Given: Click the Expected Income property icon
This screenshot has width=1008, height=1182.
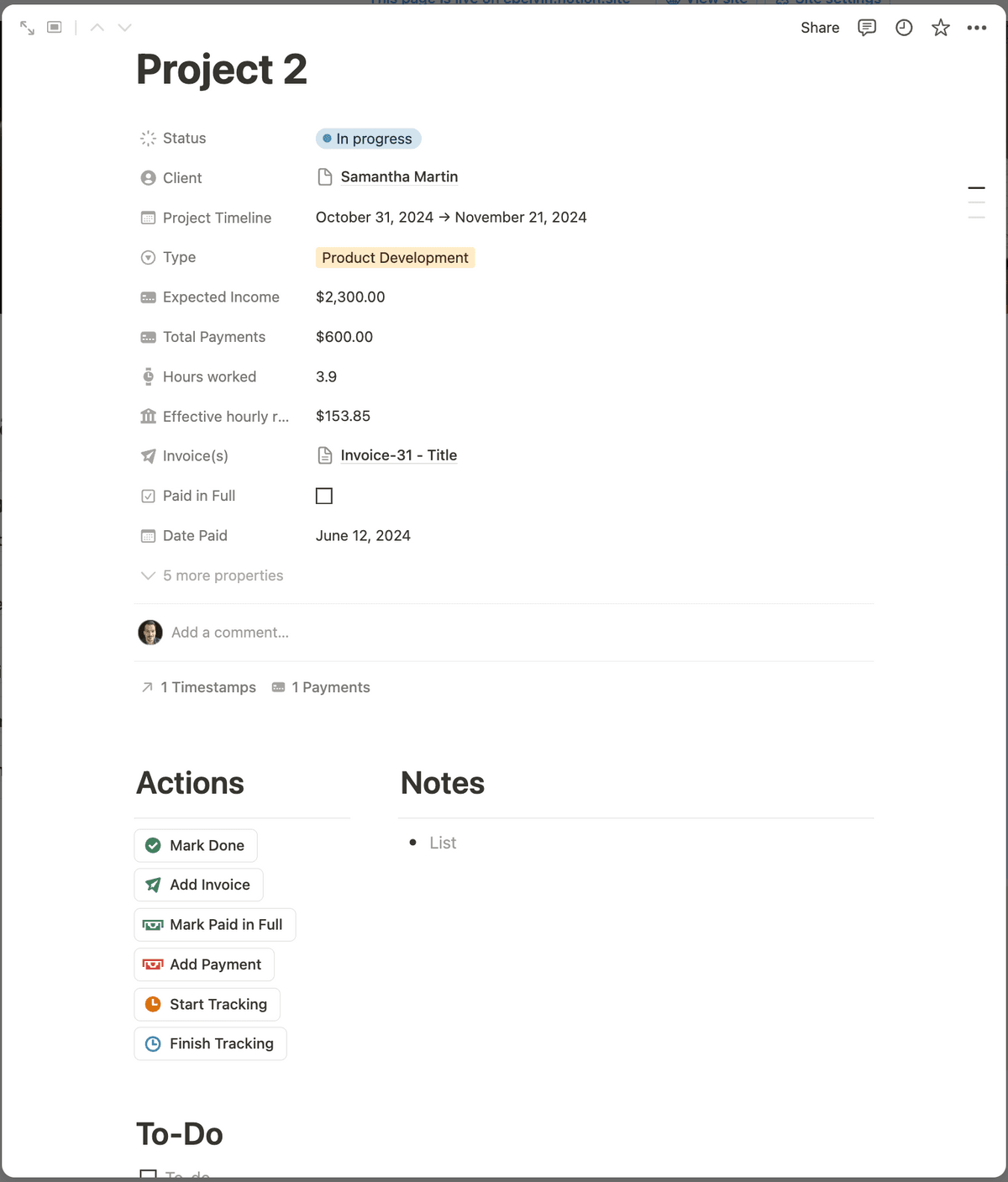Looking at the screenshot, I should (148, 297).
